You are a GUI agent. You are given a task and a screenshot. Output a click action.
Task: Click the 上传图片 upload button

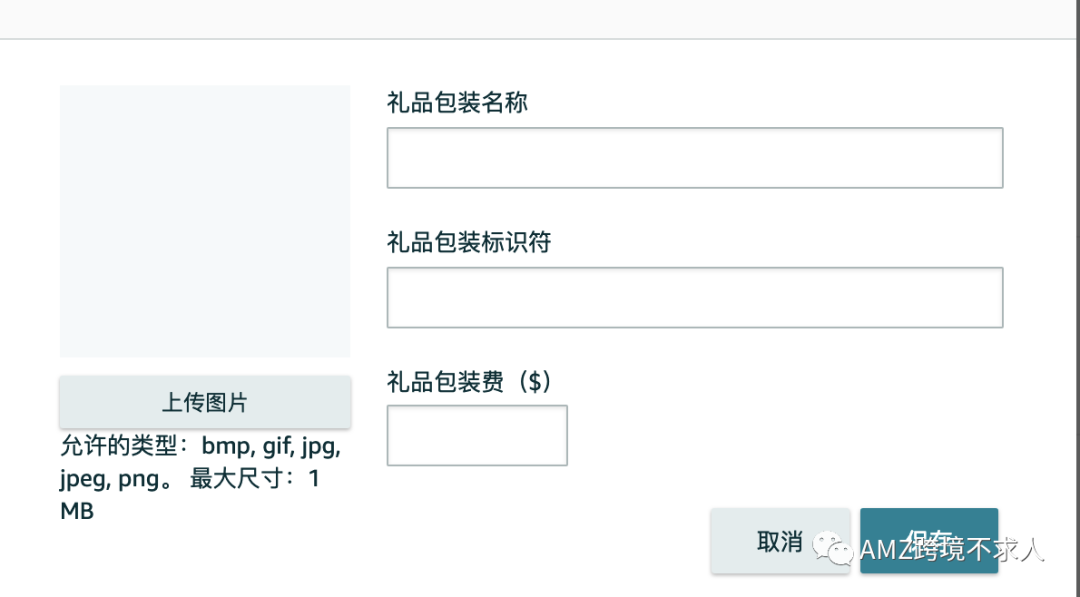[204, 401]
